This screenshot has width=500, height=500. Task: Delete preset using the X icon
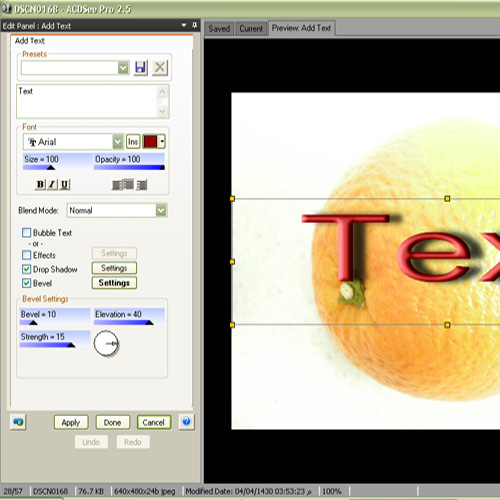point(160,68)
